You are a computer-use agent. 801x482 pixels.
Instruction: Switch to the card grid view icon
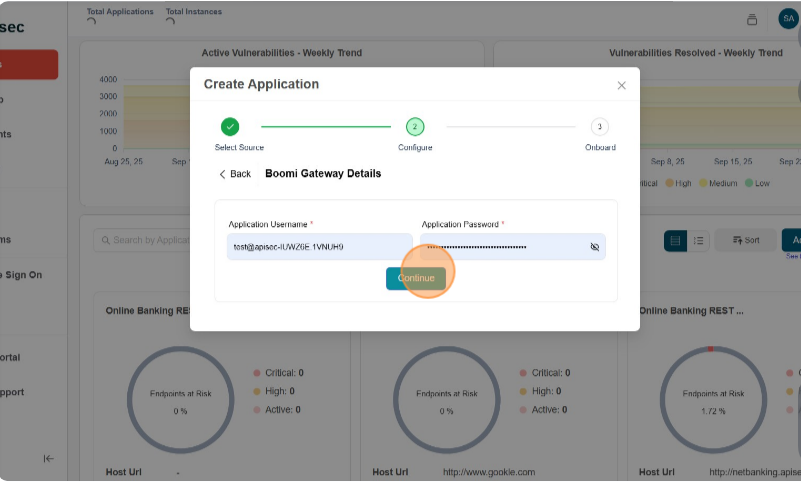(675, 240)
